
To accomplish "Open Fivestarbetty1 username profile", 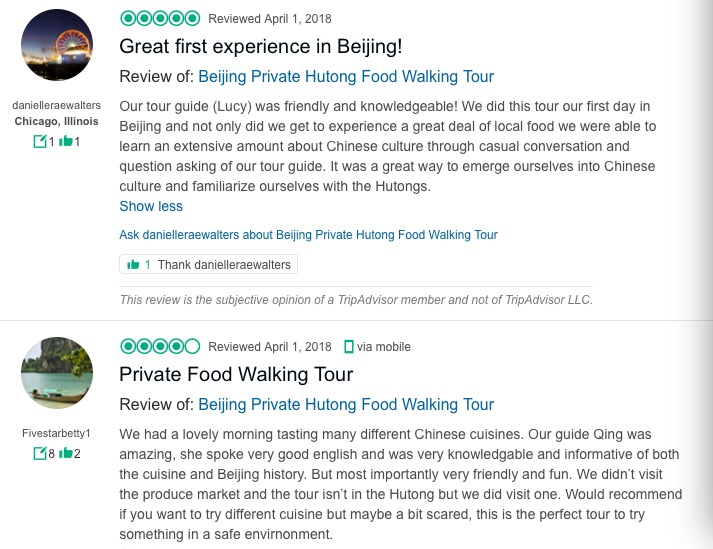I will coord(56,433).
